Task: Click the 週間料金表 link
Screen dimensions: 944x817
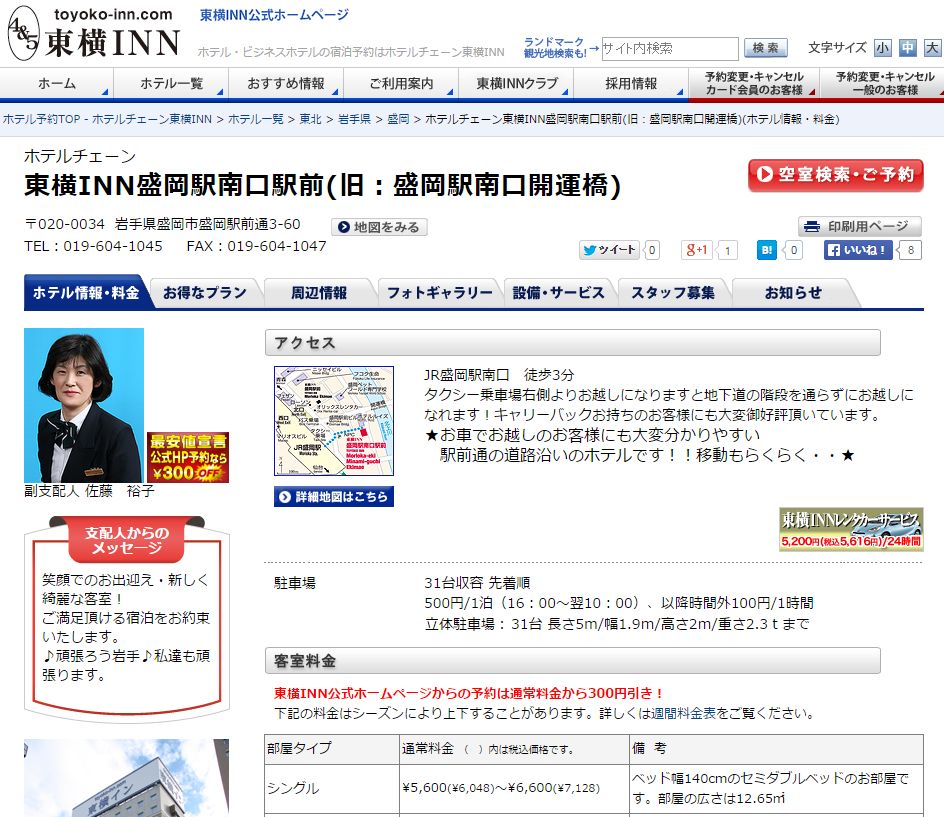Action: [683, 713]
